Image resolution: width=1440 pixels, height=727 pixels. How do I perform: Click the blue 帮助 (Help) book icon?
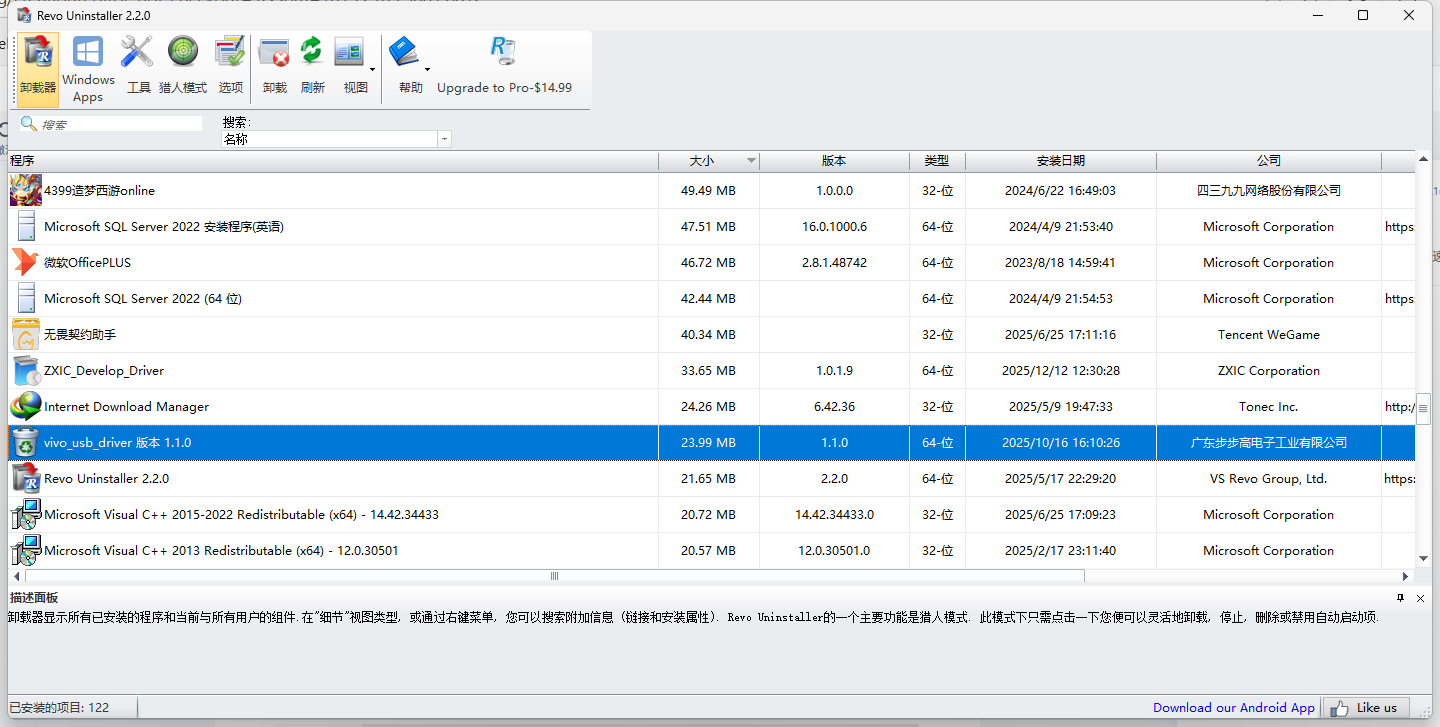click(404, 51)
